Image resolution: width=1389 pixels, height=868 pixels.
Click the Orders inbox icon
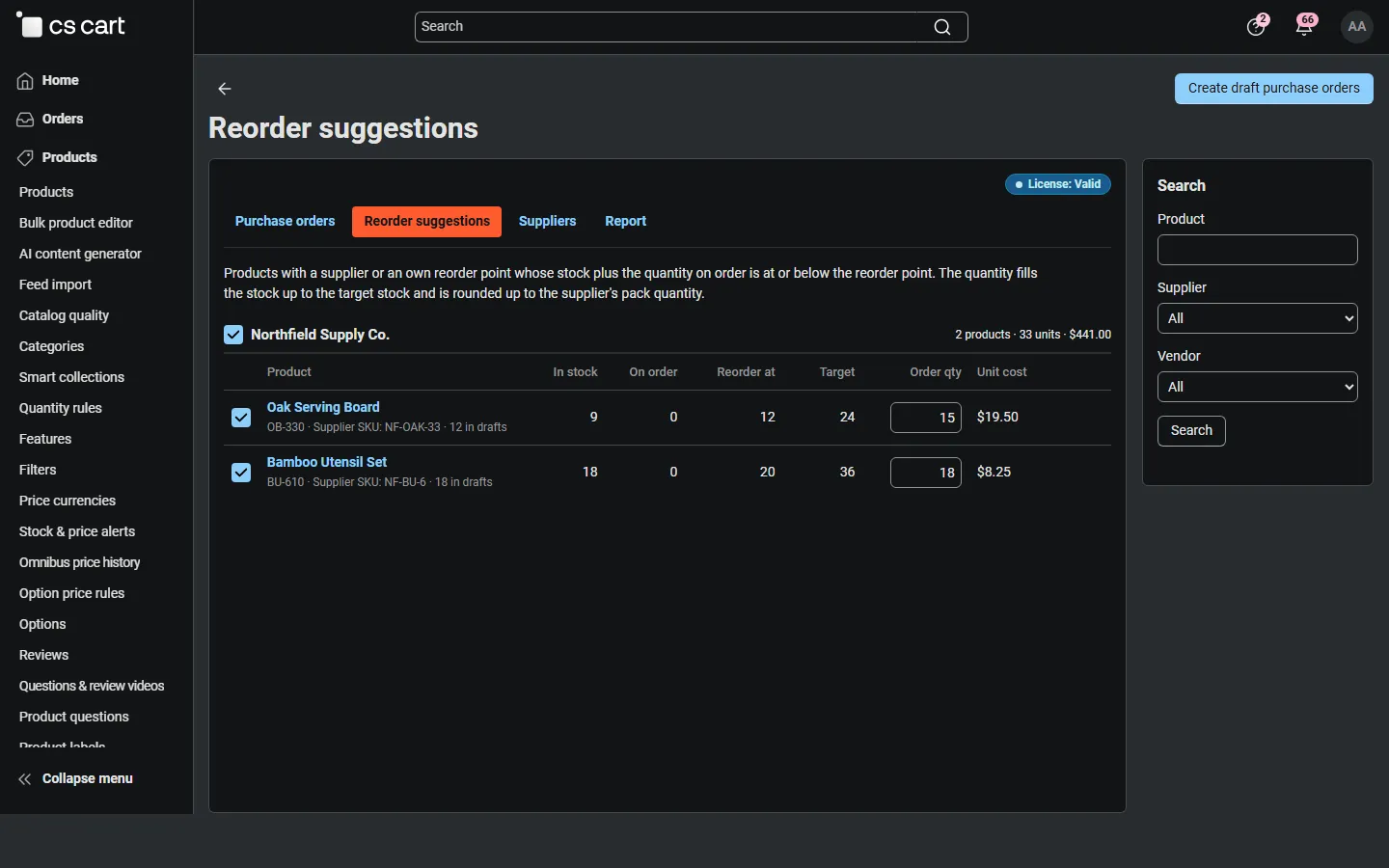click(x=25, y=120)
